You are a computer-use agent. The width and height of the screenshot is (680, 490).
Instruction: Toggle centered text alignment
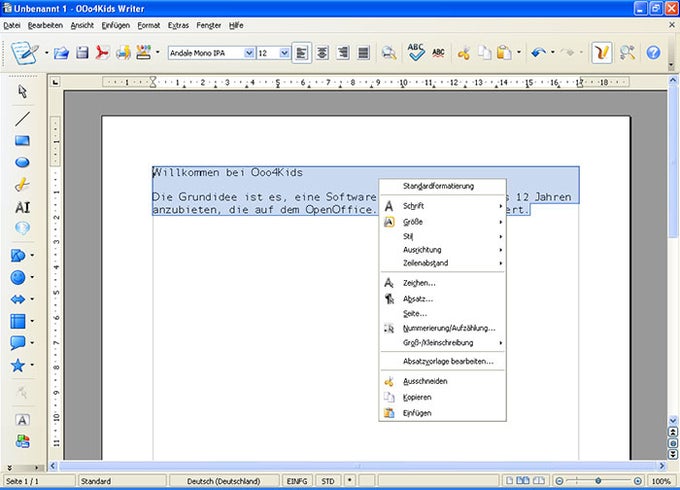[322, 53]
